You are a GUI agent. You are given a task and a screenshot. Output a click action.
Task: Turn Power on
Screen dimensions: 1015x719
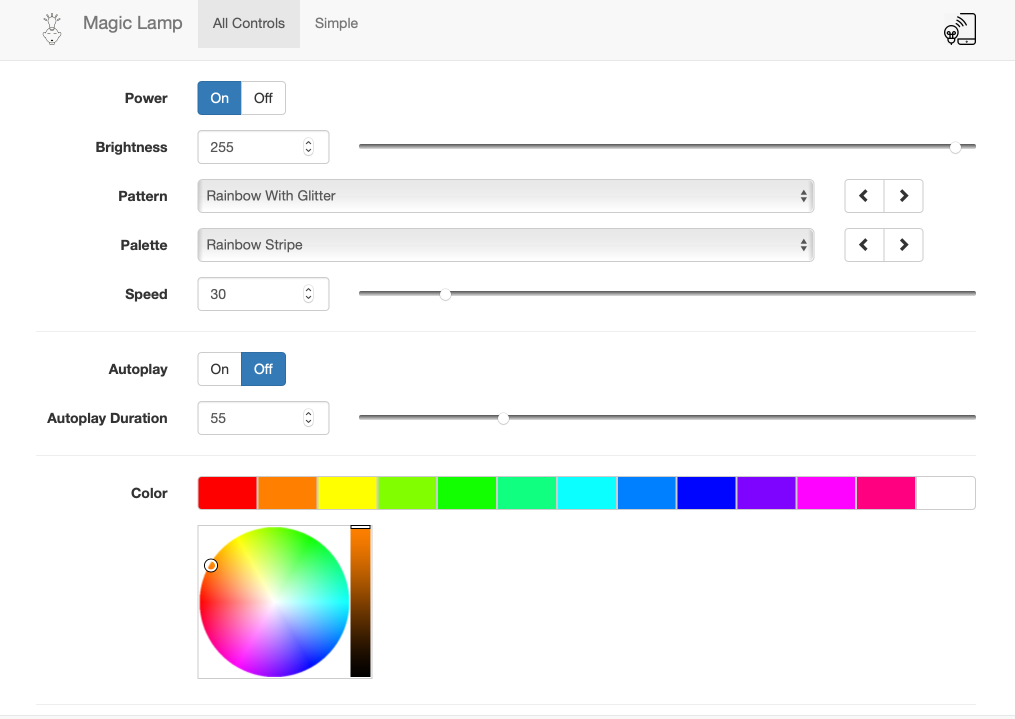pos(219,98)
